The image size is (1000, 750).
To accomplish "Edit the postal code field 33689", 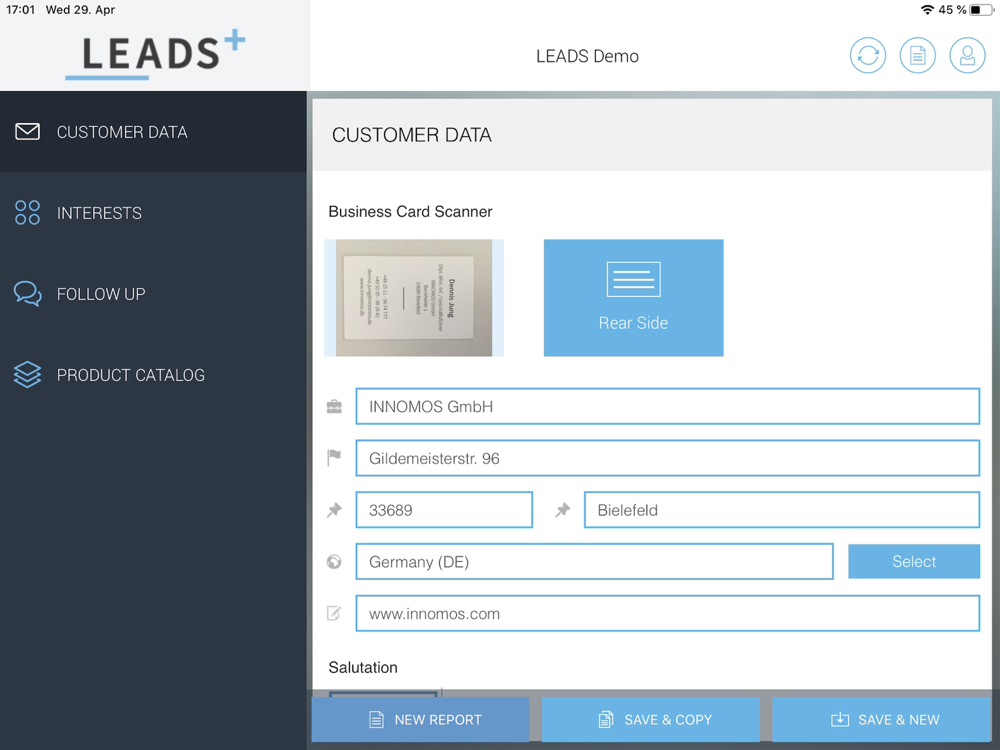I will pos(444,510).
